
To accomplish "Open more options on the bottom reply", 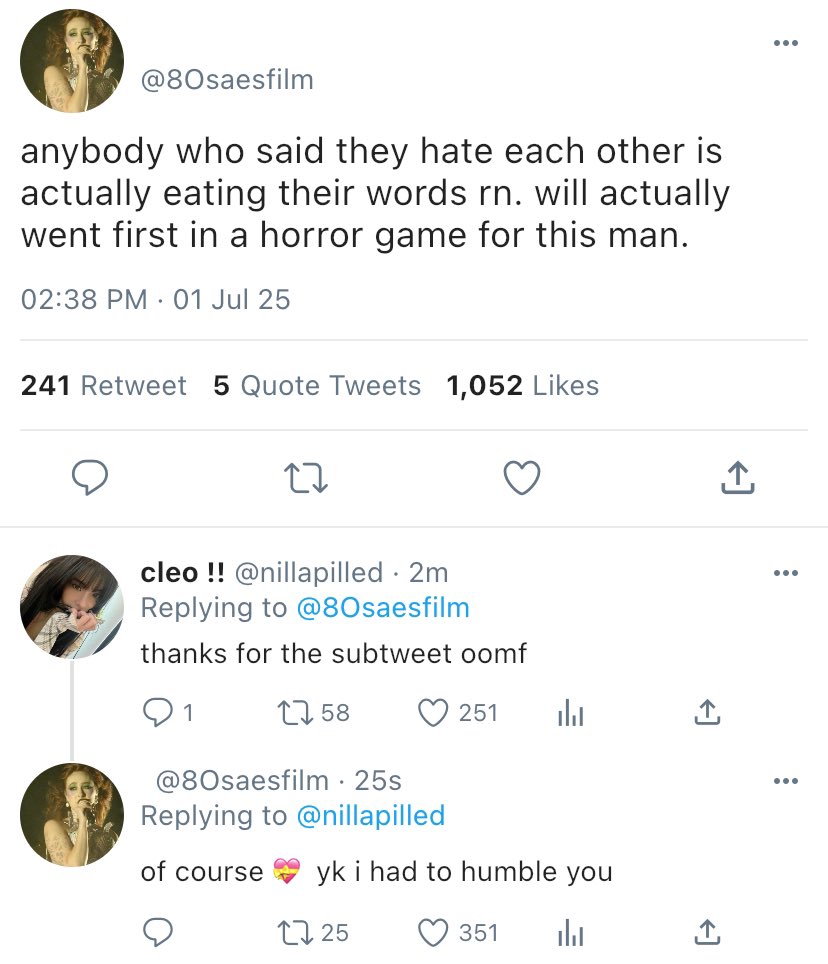I will pos(786,780).
